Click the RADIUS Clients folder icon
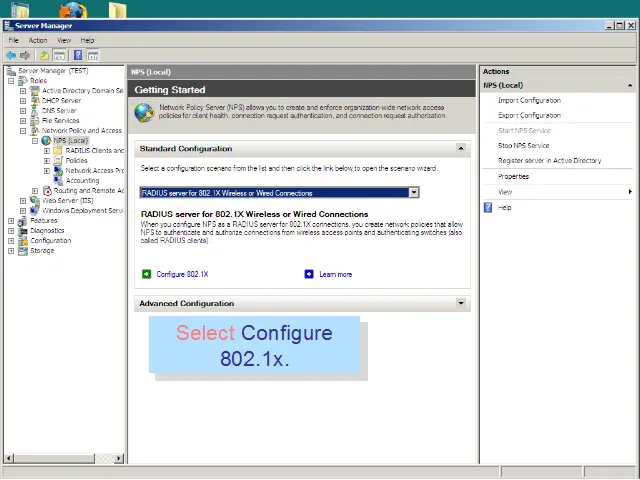The width and height of the screenshot is (640, 480). coord(58,151)
